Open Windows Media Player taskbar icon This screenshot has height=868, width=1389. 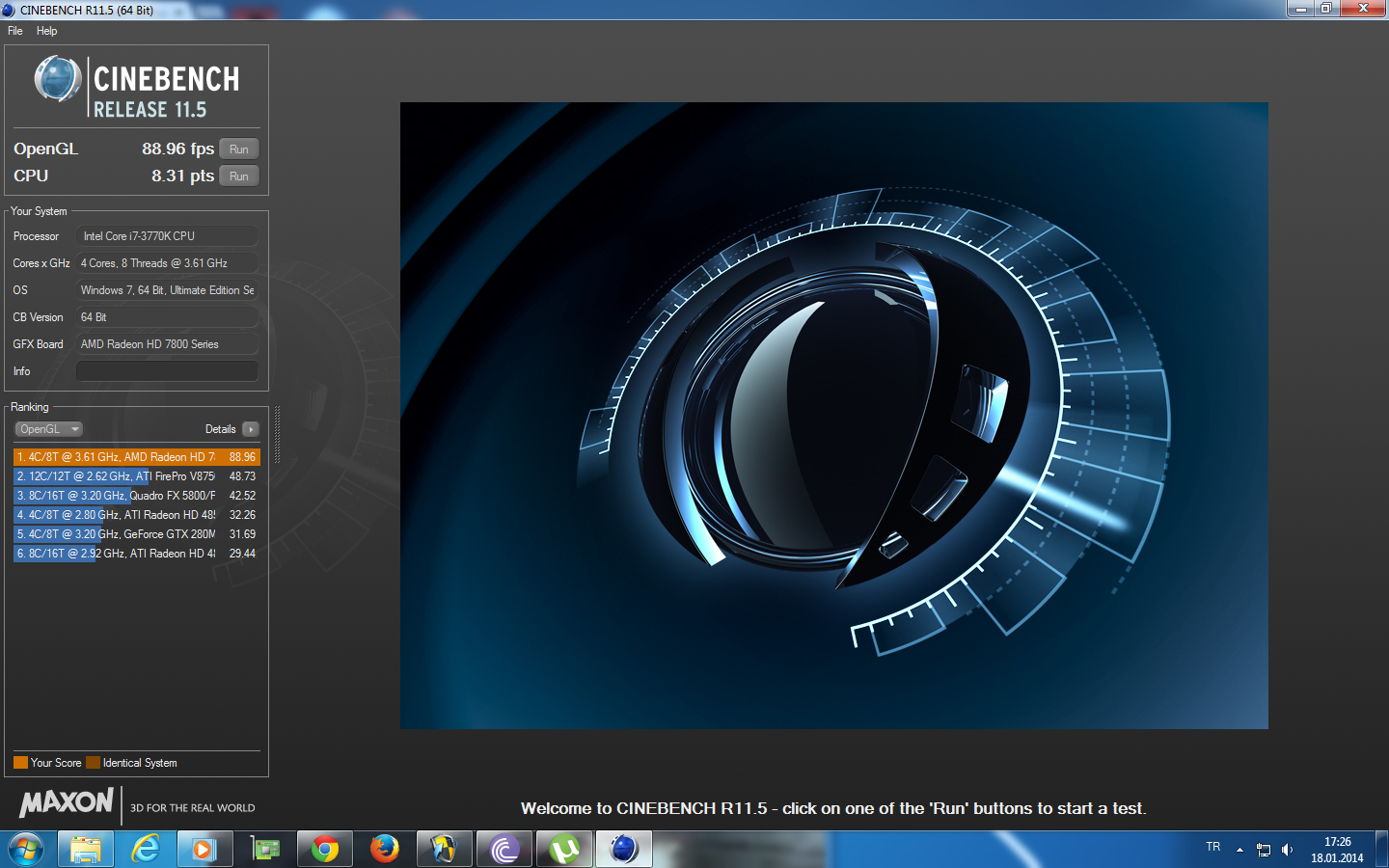pyautogui.click(x=204, y=850)
